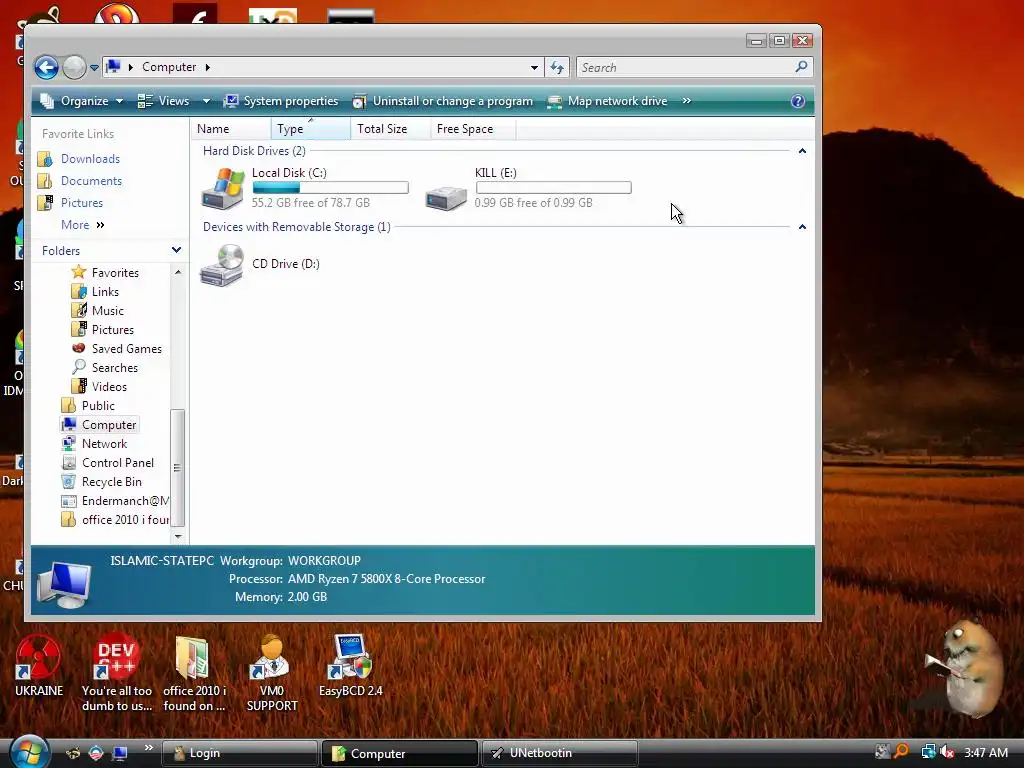Click folder tree scrollbar up arrow

(178, 272)
